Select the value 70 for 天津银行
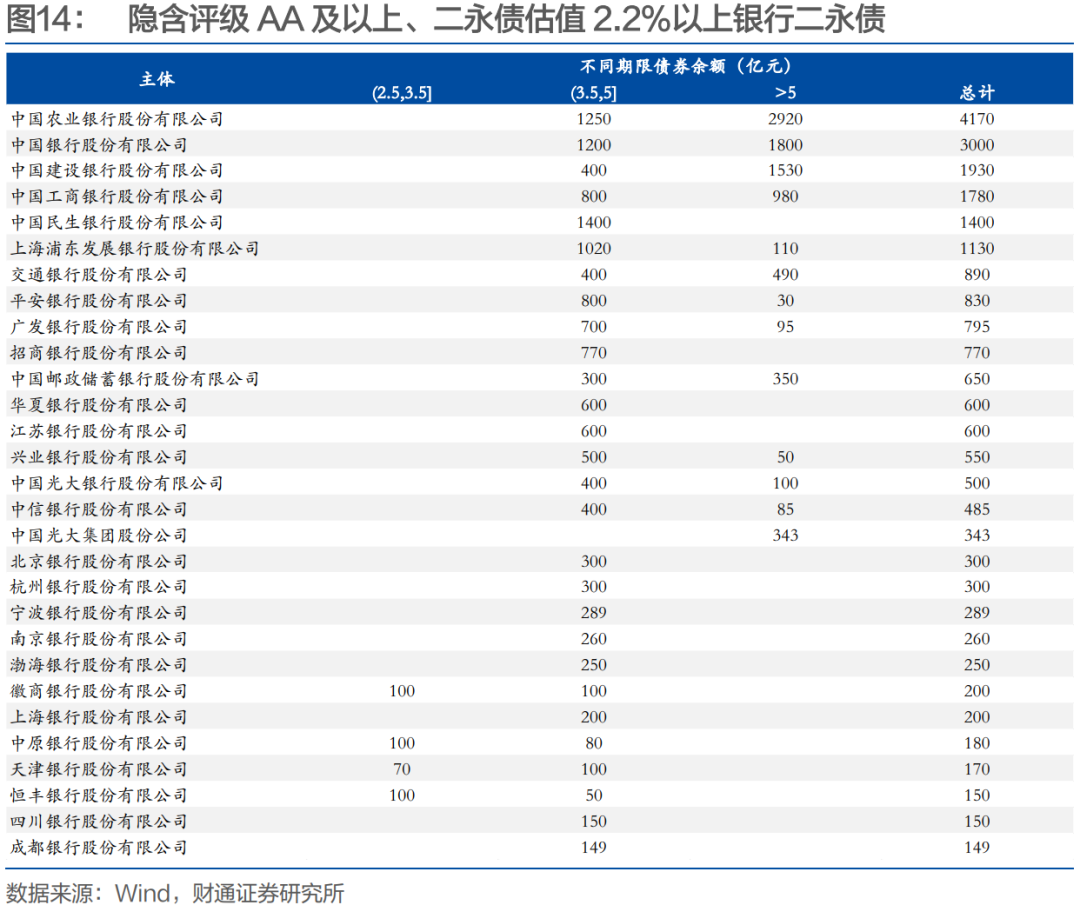Viewport: 1080px width, 905px height. click(x=402, y=770)
